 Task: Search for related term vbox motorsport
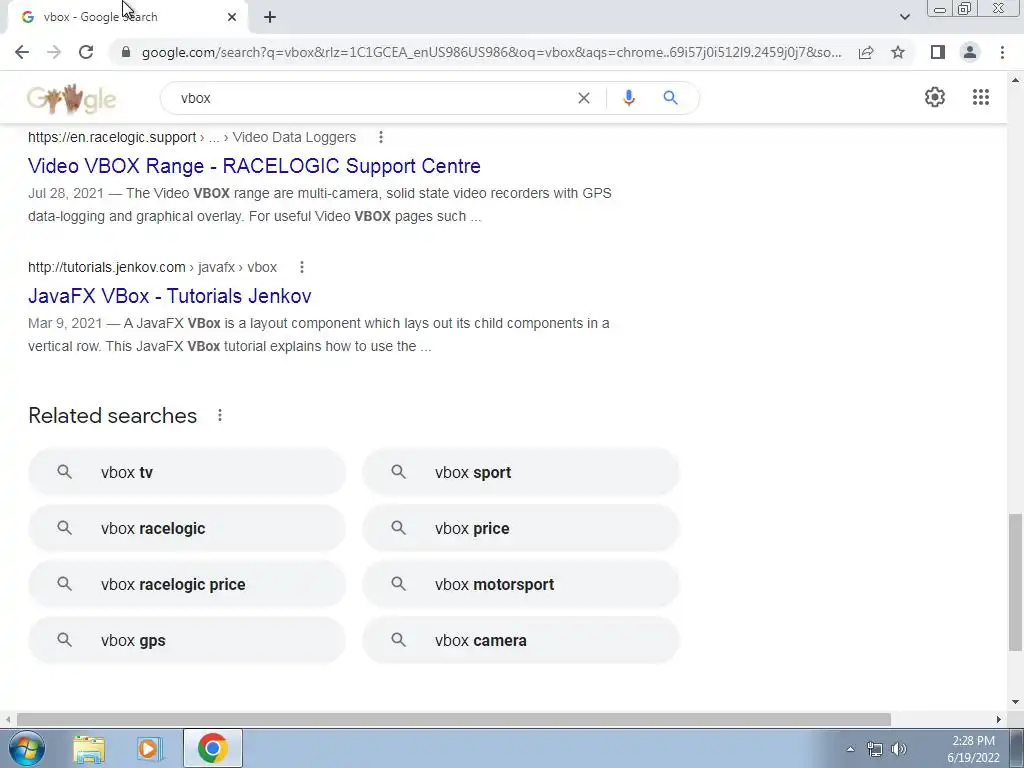pyautogui.click(x=520, y=584)
